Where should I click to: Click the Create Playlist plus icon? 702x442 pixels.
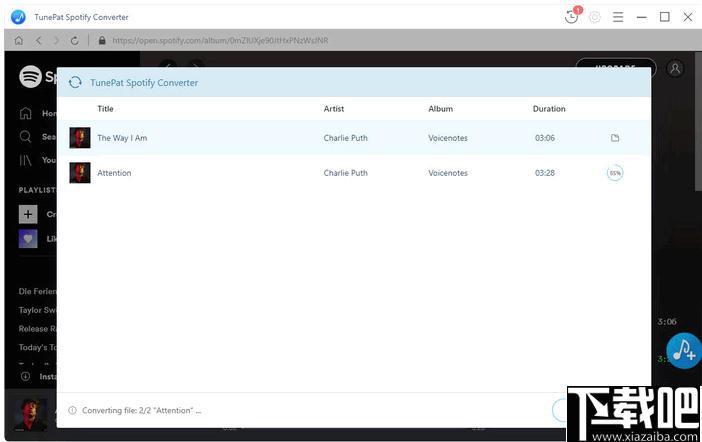click(28, 214)
